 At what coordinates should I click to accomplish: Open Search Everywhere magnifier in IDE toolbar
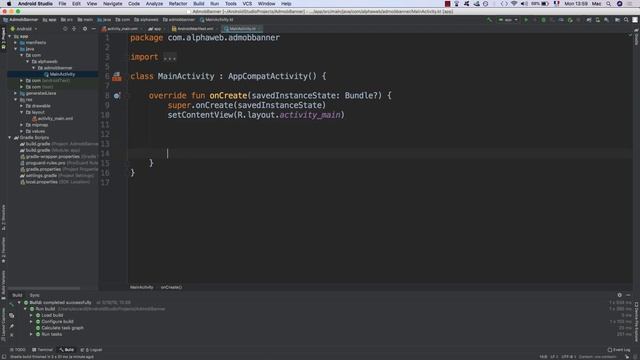coord(626,20)
